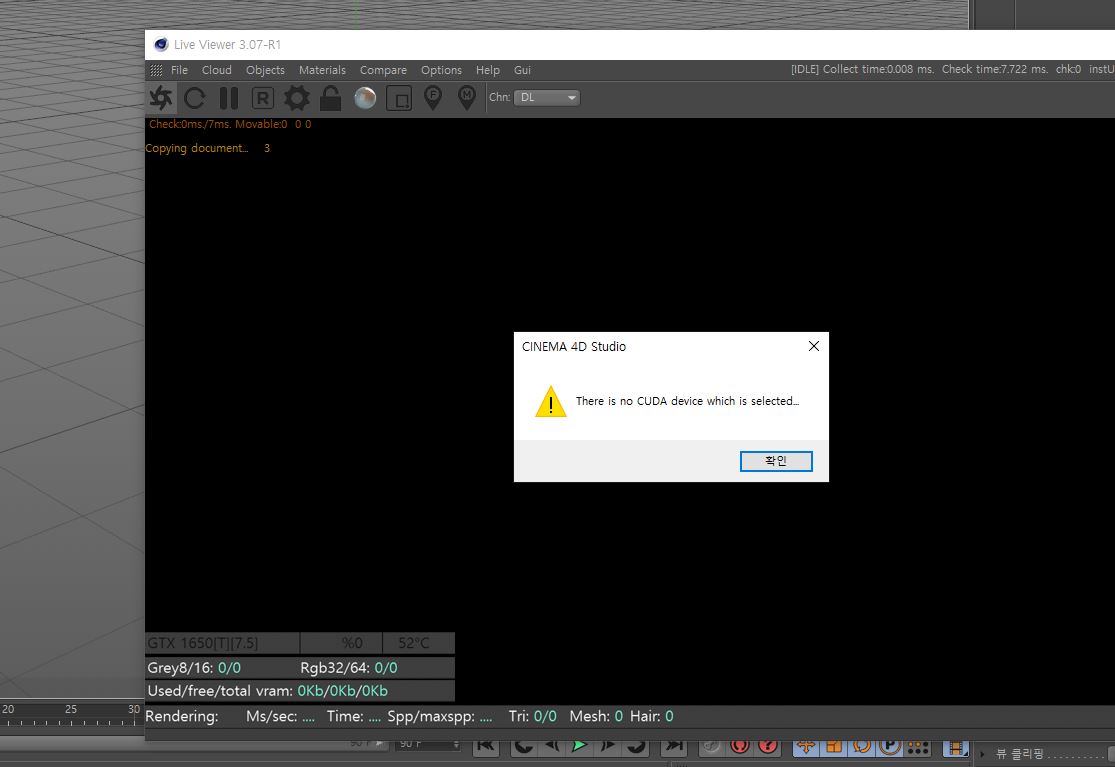Click the IDLE collect time status text
Image resolution: width=1115 pixels, height=767 pixels.
tap(862, 69)
